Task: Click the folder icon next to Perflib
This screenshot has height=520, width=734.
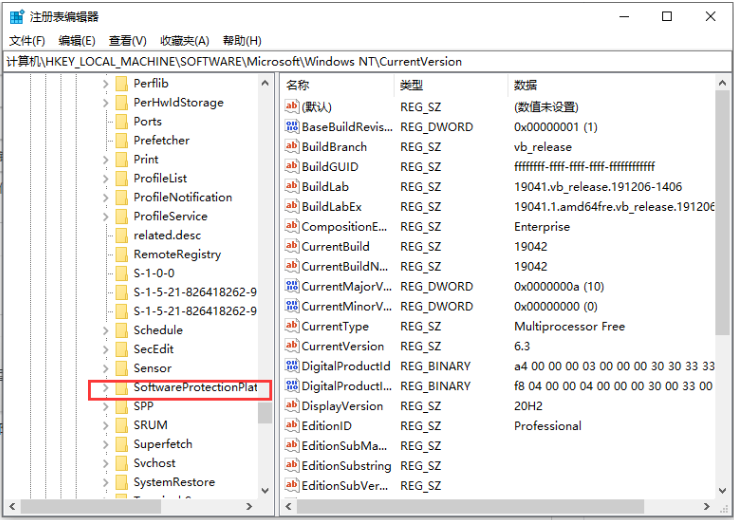Action: pos(121,83)
